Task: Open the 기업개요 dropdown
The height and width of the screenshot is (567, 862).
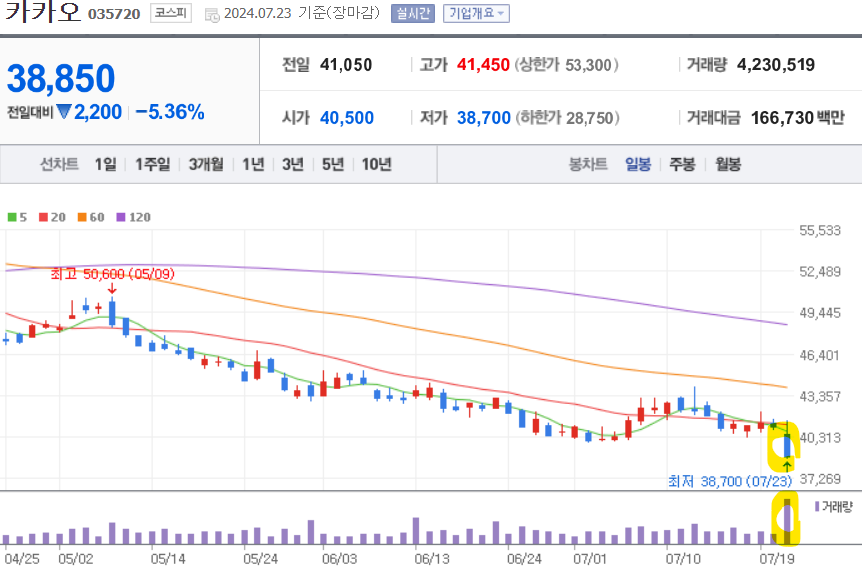Action: (476, 13)
